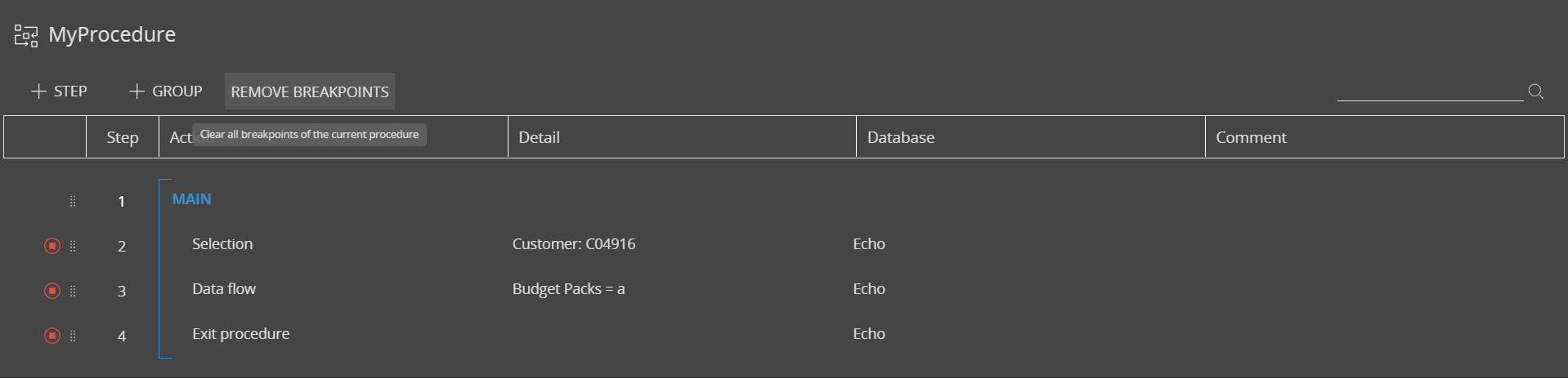Click the Detail column header
Image resolution: width=1568 pixels, height=379 pixels.
(682, 137)
